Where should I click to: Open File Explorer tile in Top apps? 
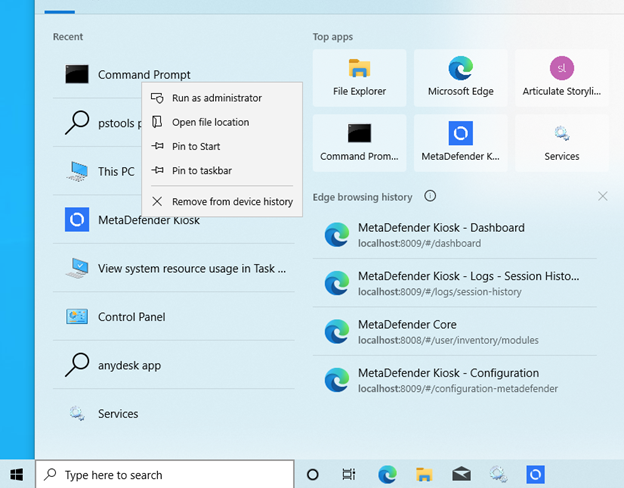click(x=359, y=78)
